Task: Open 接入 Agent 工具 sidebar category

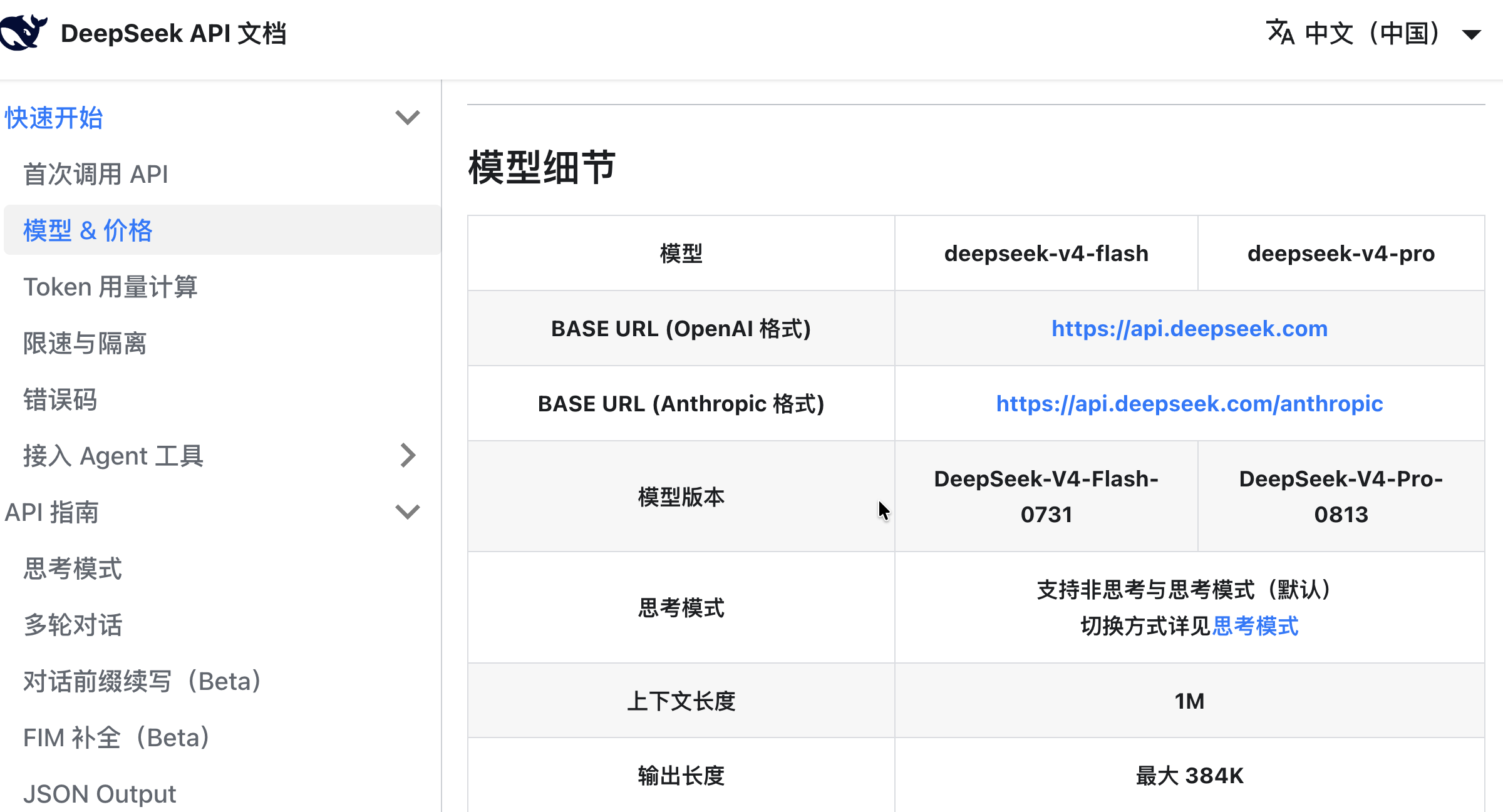Action: [113, 456]
